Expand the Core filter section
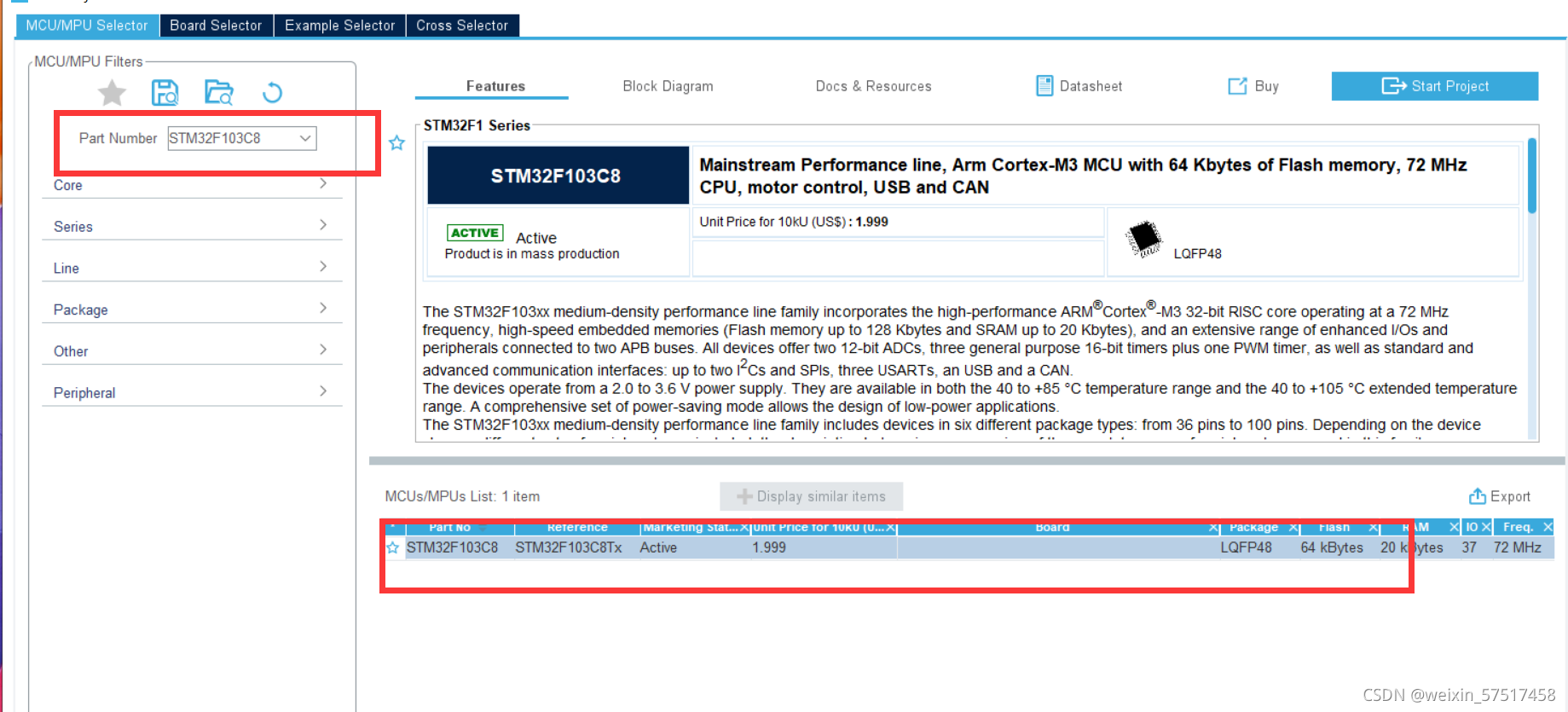Image resolution: width=1568 pixels, height=712 pixels. pyautogui.click(x=192, y=184)
